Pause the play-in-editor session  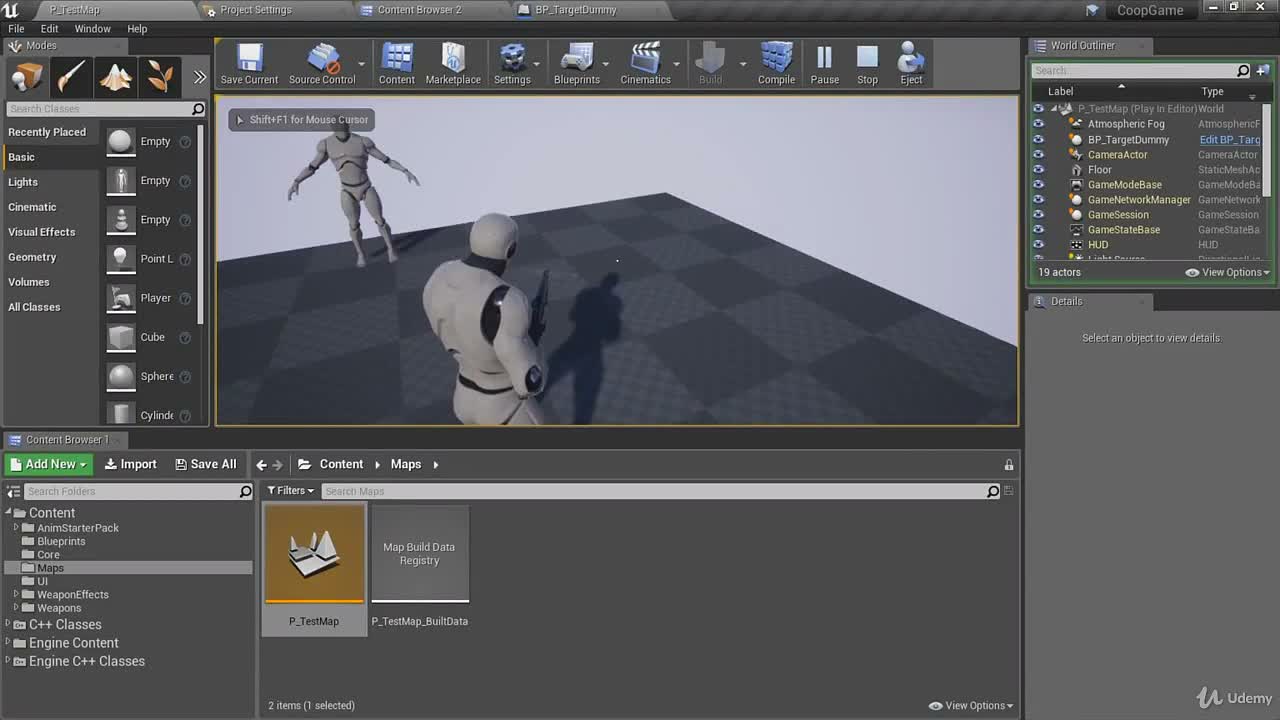coord(825,64)
